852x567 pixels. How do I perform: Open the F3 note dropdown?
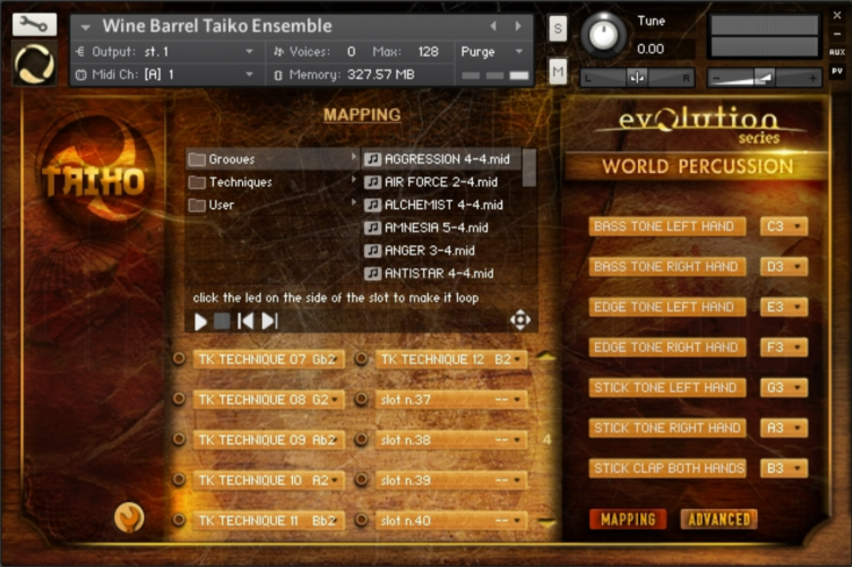pyautogui.click(x=784, y=347)
